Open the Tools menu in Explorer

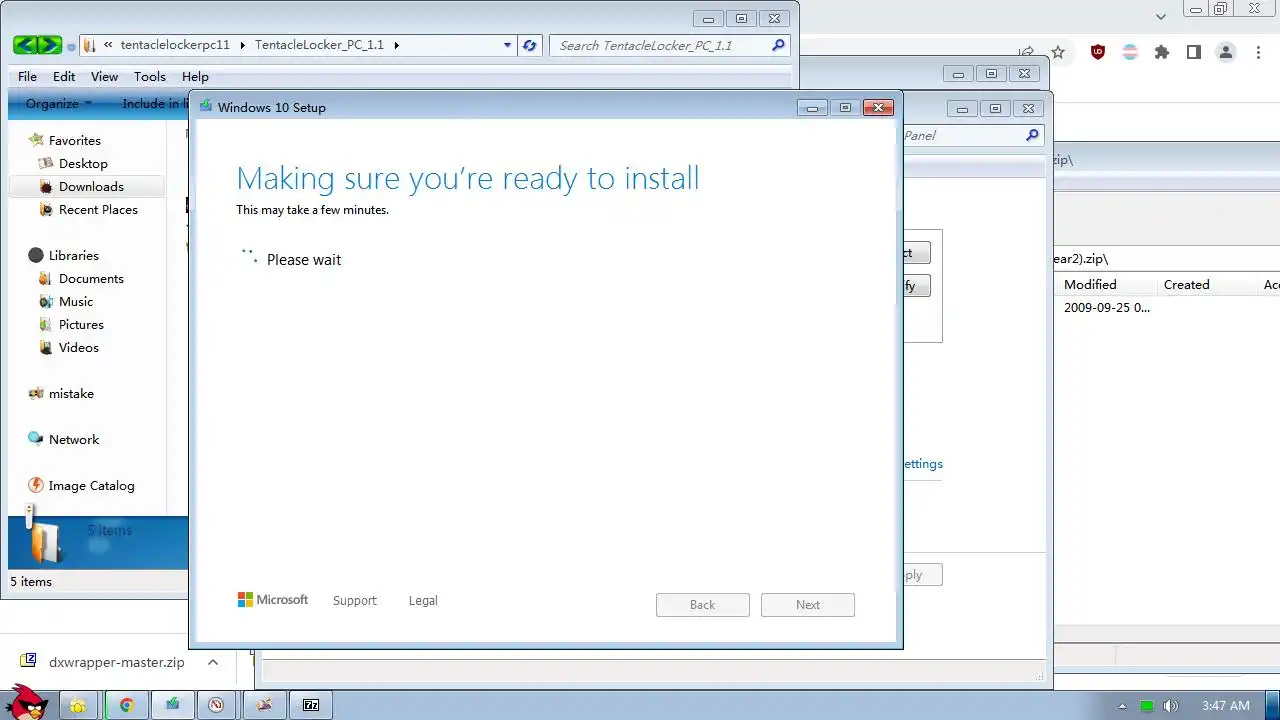(x=150, y=76)
